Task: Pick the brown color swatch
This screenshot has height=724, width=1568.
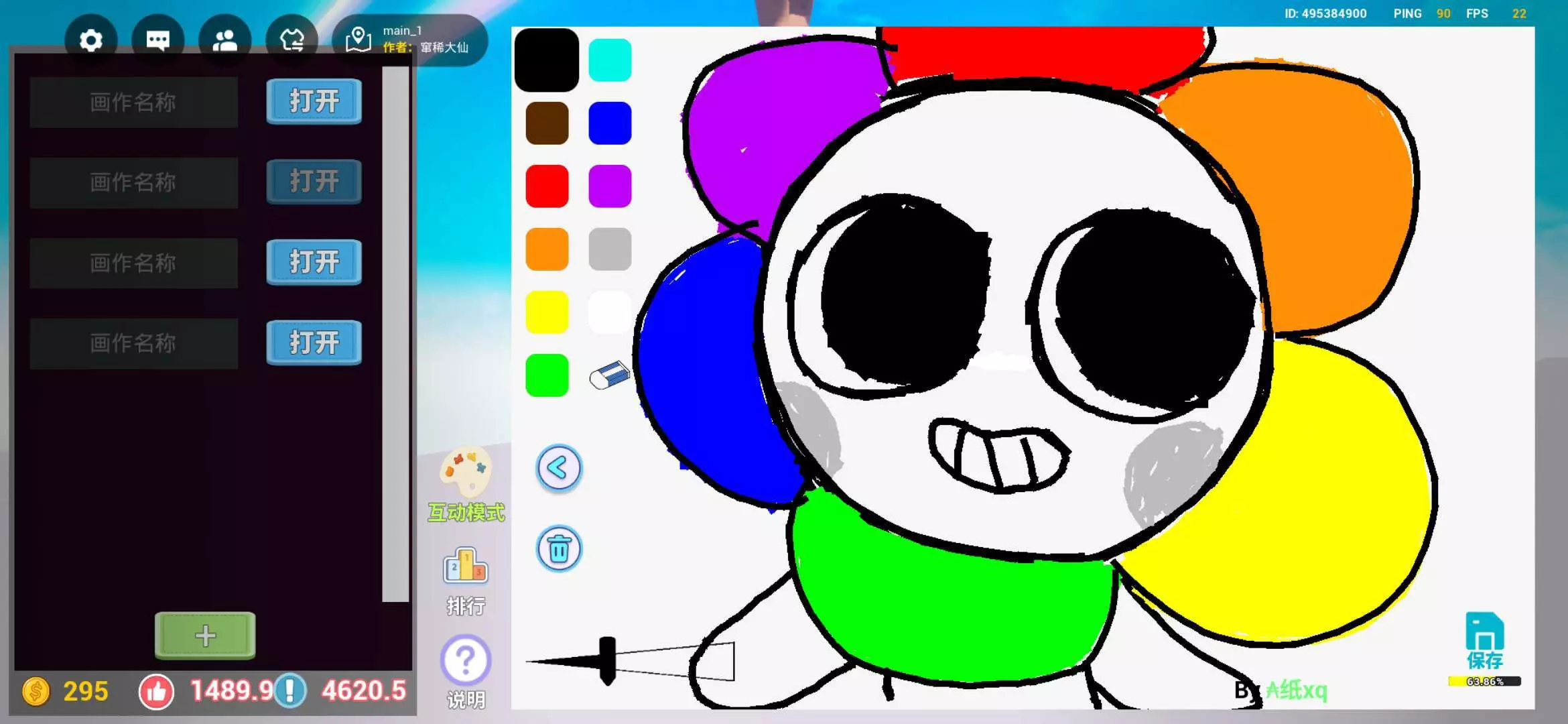Action: [x=547, y=123]
